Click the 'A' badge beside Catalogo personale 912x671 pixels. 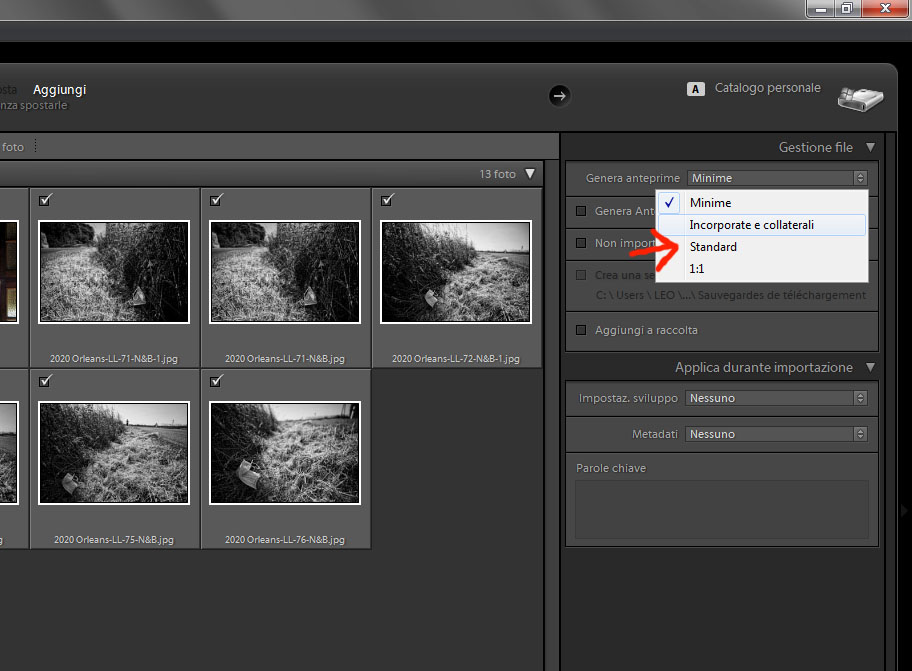[x=696, y=89]
